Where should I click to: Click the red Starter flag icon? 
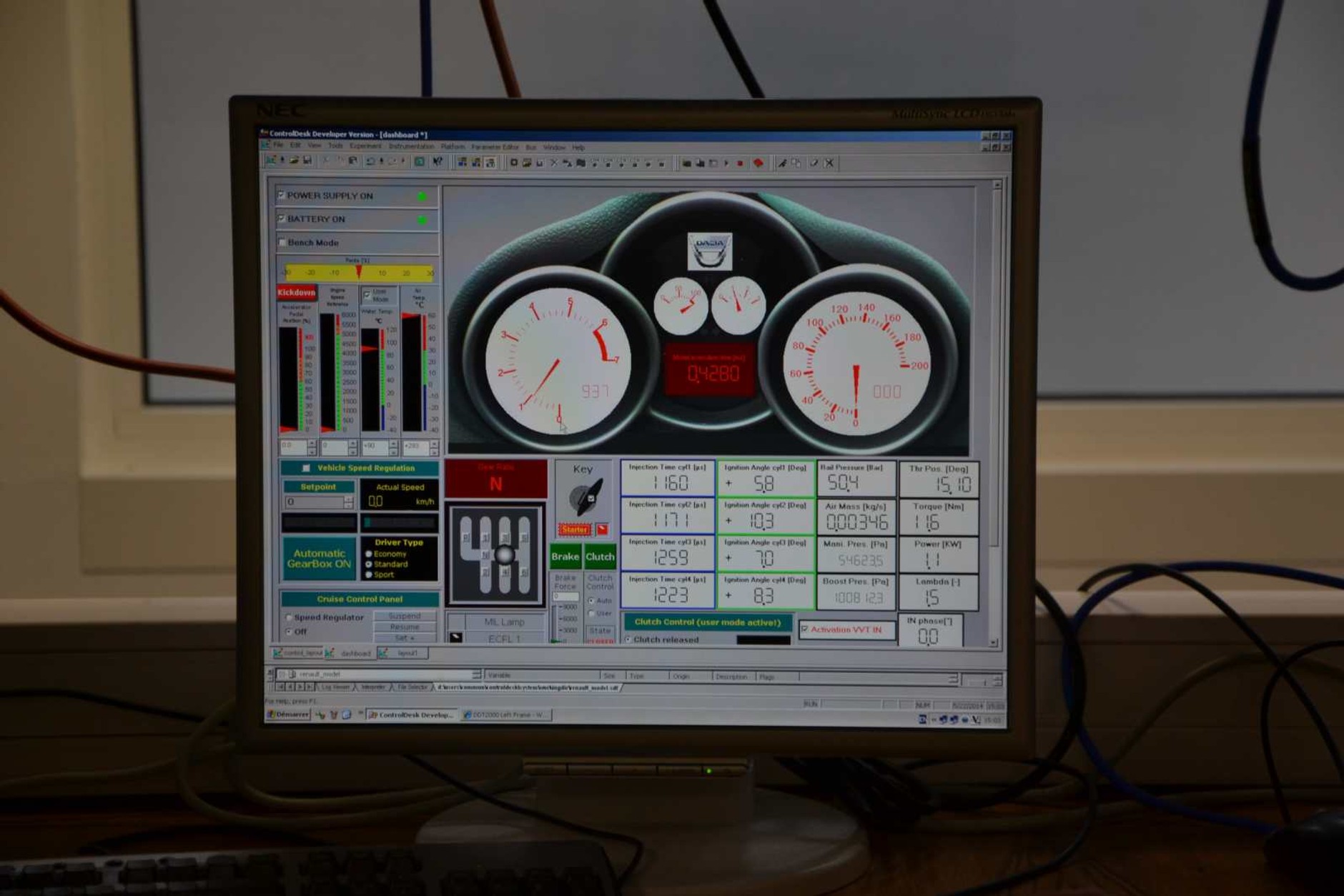click(x=602, y=529)
